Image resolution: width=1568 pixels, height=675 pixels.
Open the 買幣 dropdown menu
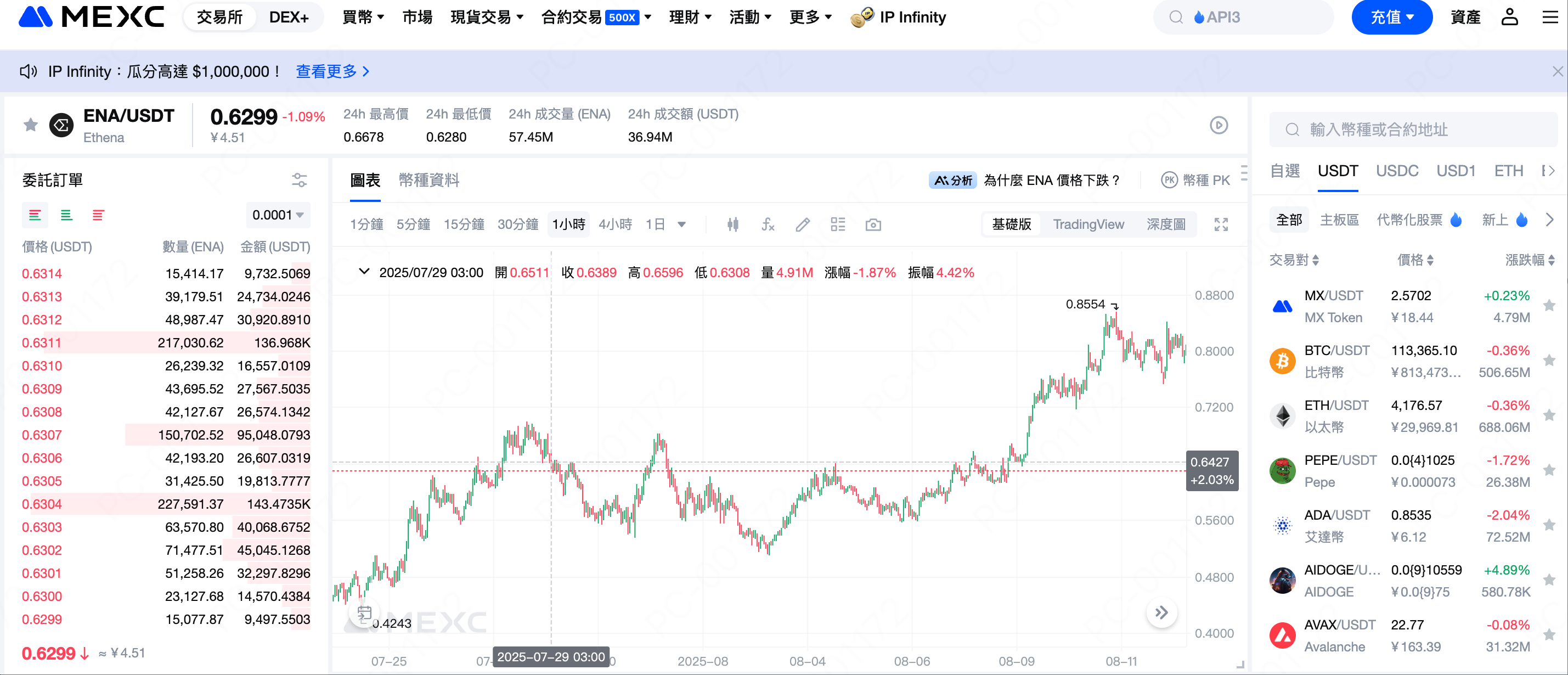coord(363,17)
